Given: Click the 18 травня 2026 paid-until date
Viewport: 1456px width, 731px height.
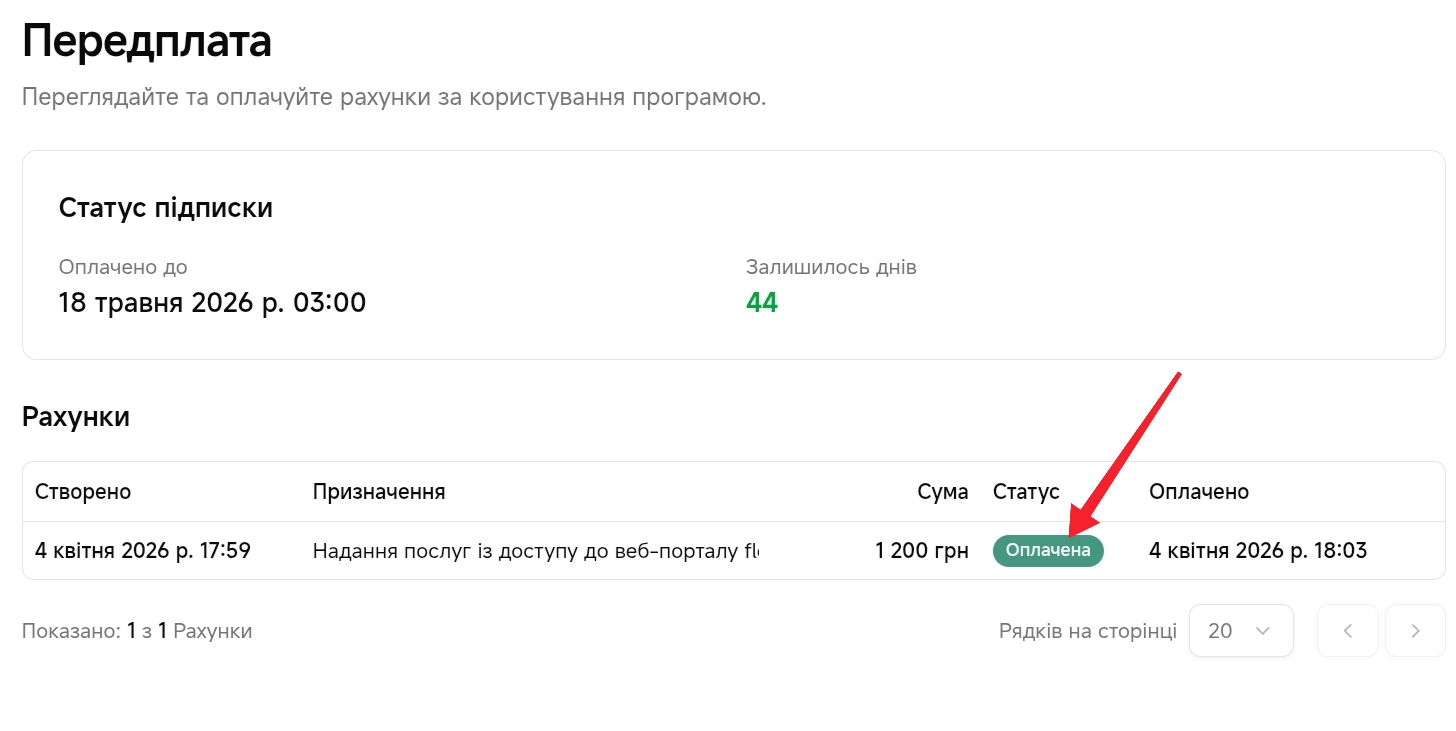Looking at the screenshot, I should (212, 303).
